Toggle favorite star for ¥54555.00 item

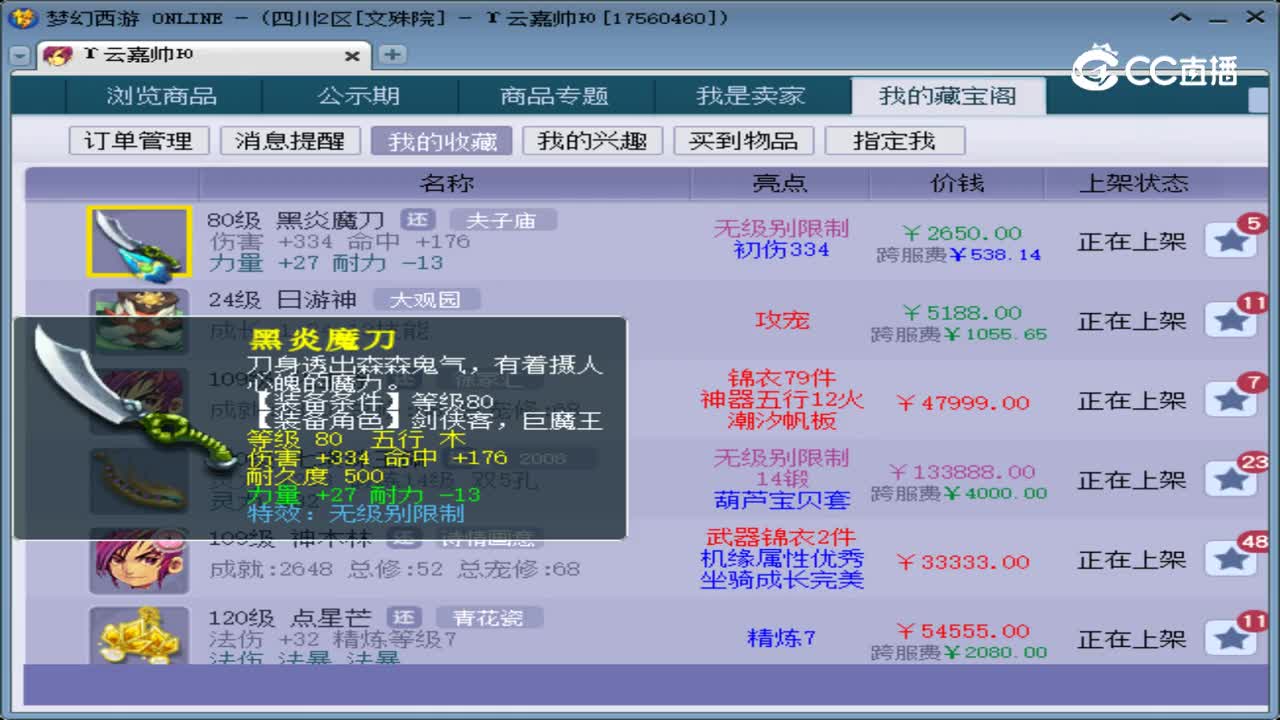(1231, 638)
